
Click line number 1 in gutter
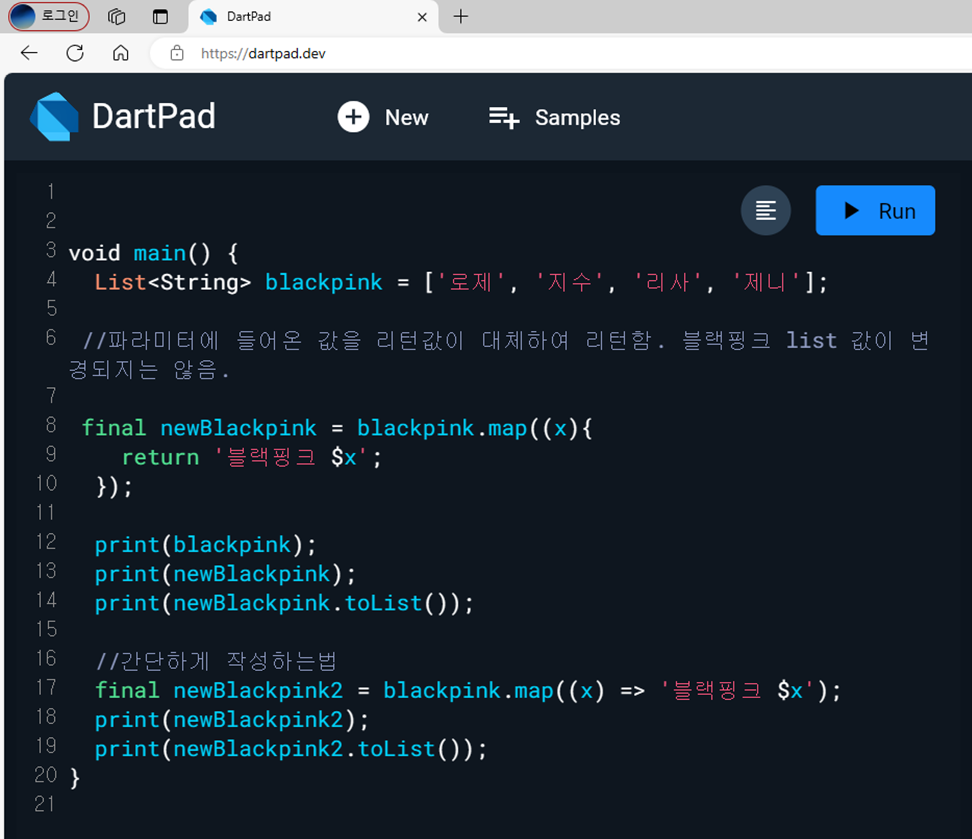click(51, 192)
